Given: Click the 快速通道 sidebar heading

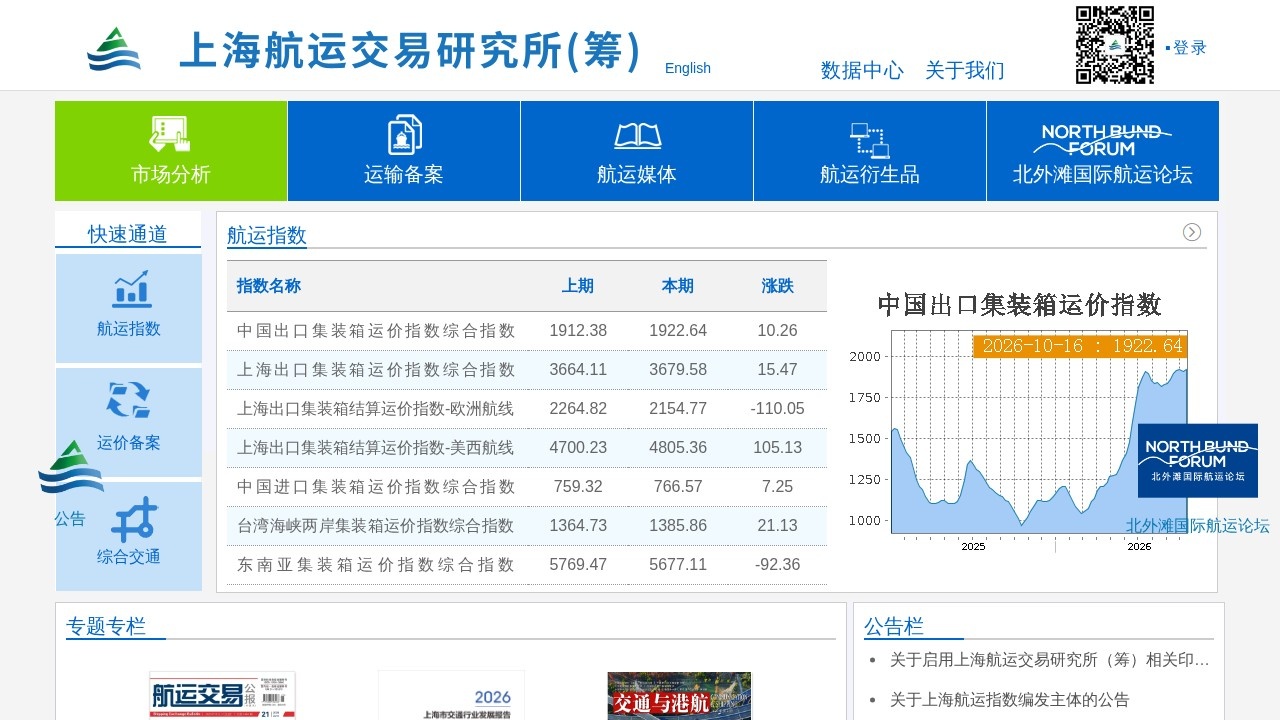Looking at the screenshot, I should [128, 234].
